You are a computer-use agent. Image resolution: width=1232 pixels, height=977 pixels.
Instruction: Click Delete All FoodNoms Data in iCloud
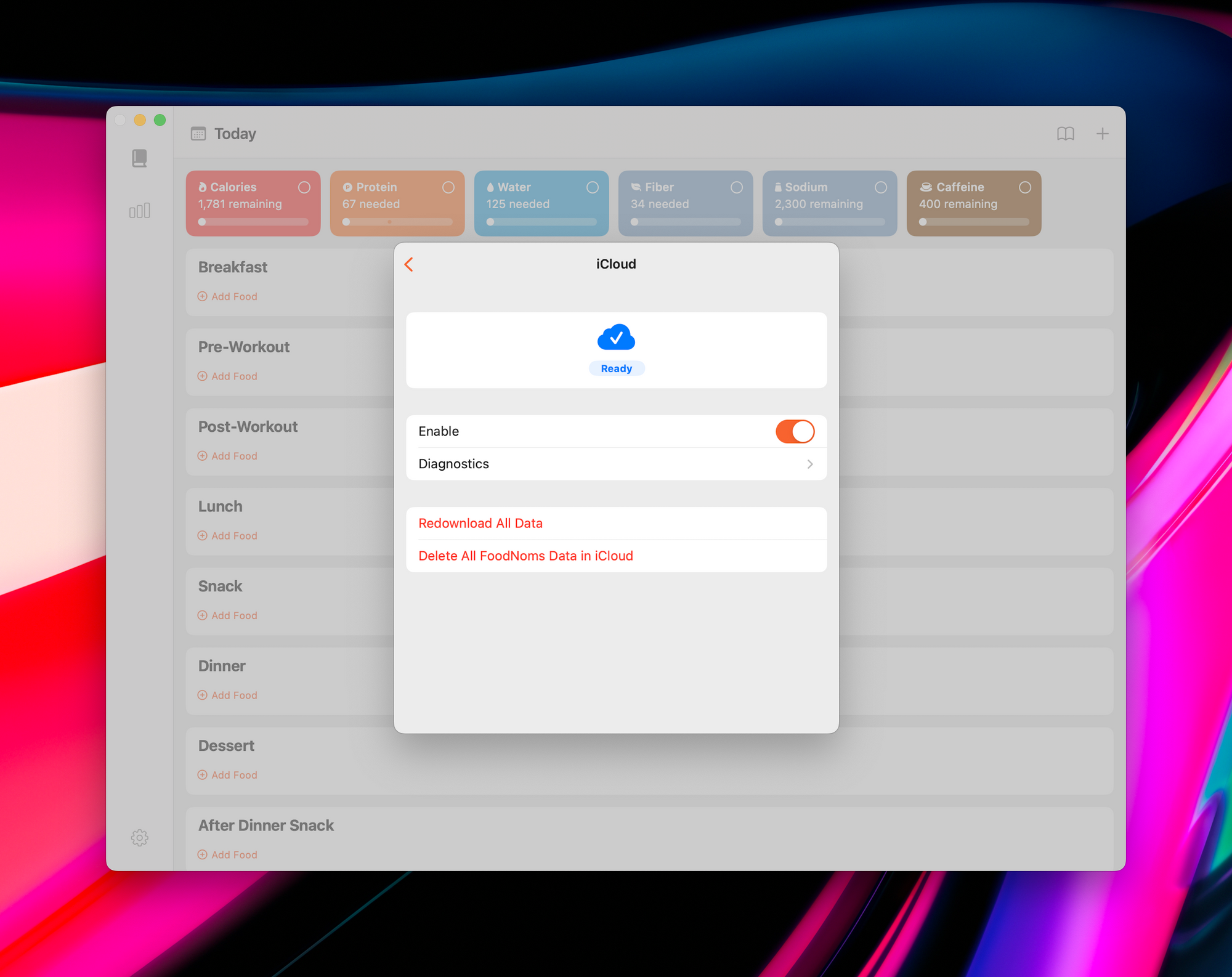(x=525, y=556)
